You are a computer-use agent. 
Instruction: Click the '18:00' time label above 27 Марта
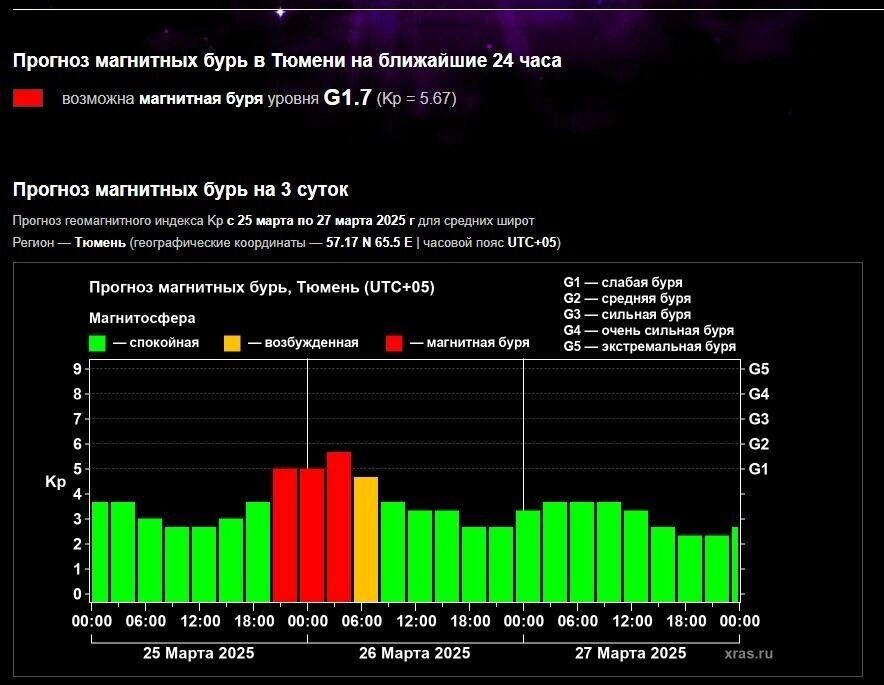(x=686, y=621)
